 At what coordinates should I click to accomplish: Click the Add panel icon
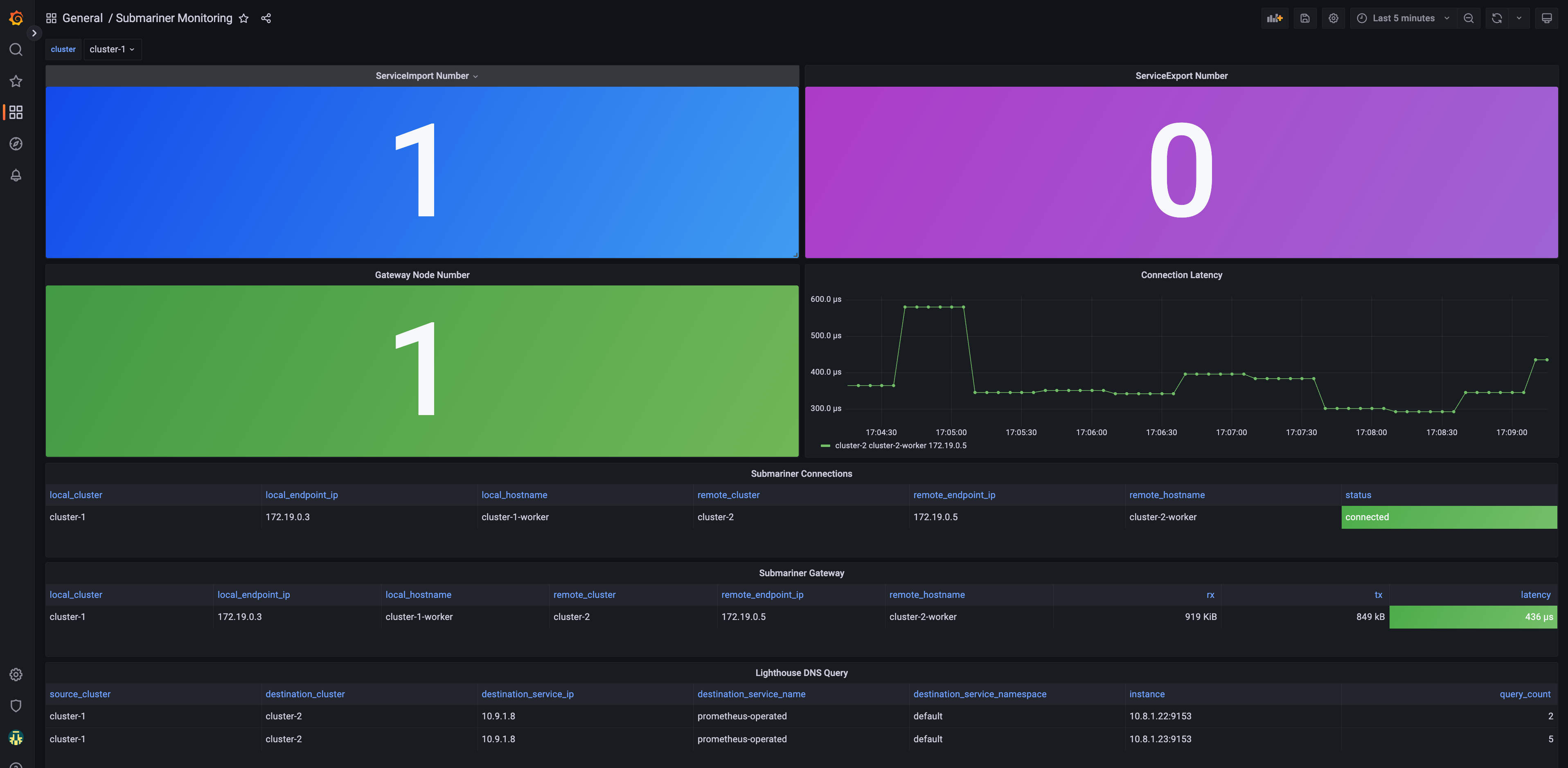click(1274, 18)
